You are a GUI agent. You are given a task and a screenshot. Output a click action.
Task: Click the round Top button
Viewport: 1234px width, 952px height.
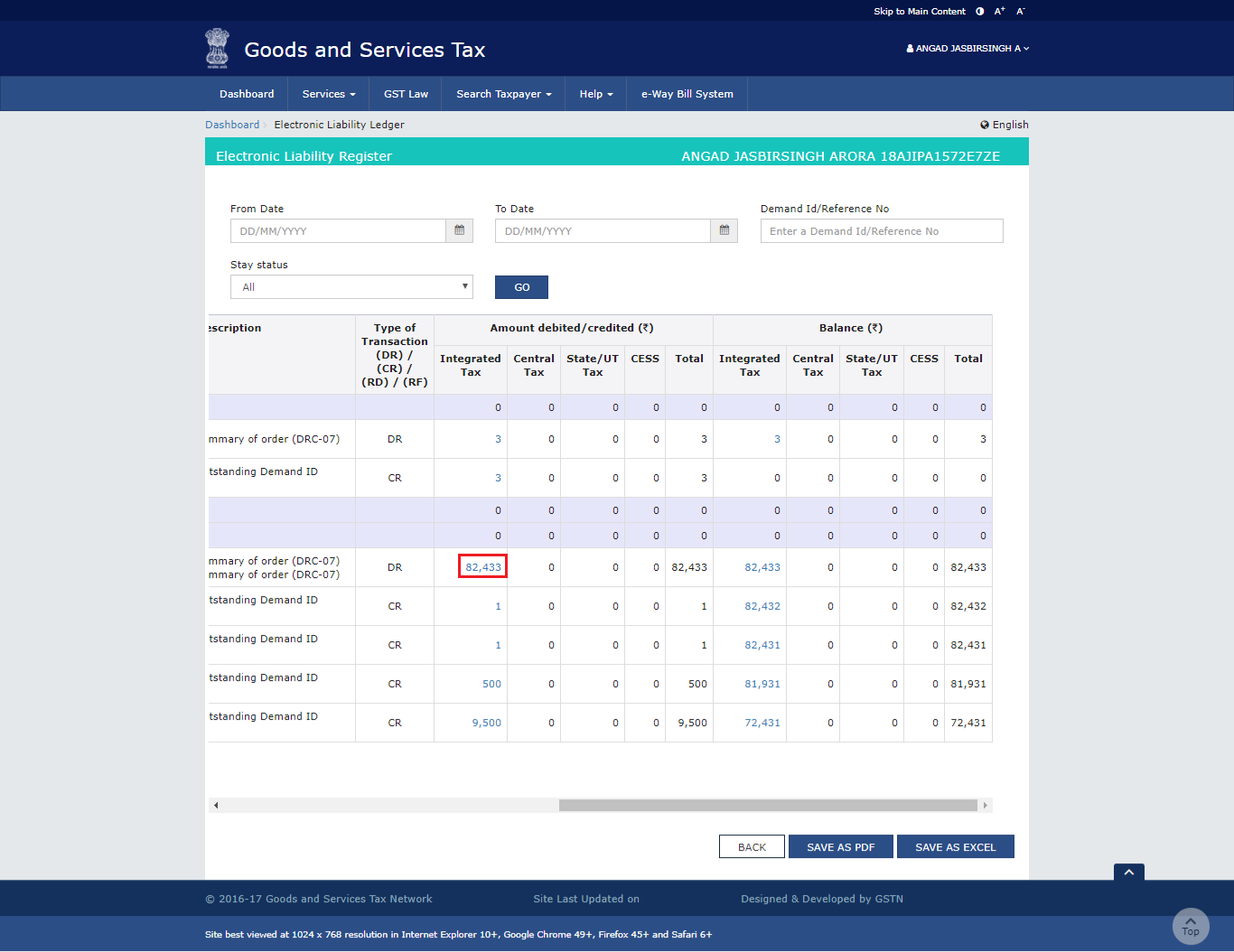tap(1190, 927)
